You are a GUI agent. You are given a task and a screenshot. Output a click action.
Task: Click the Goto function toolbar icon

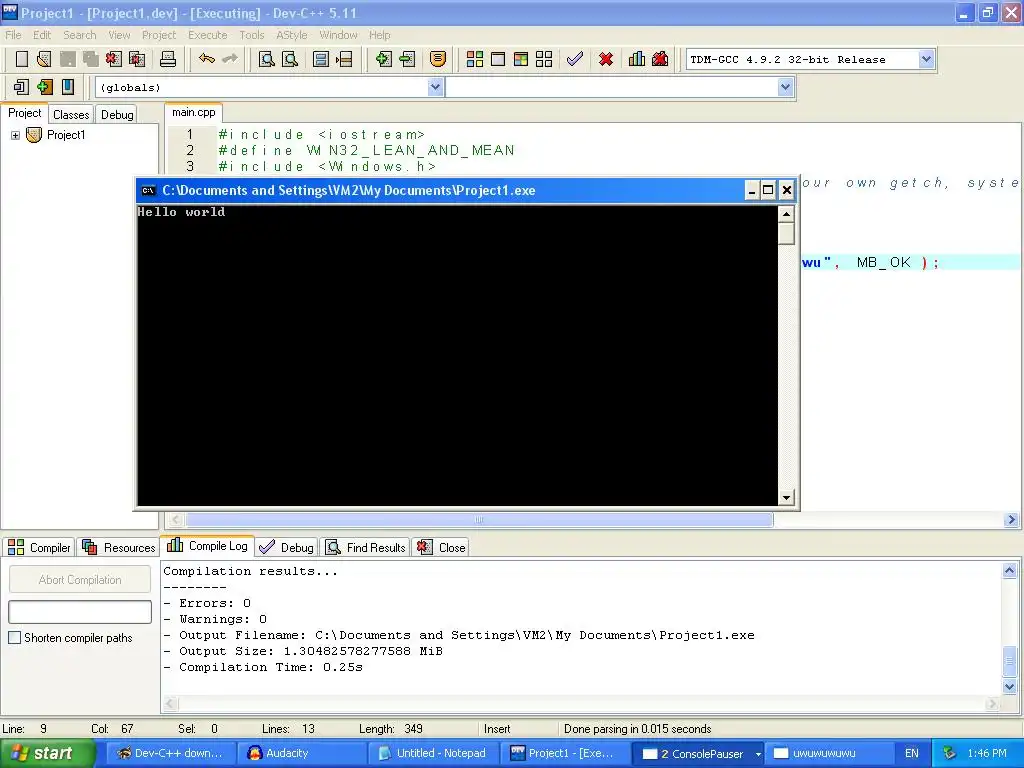coord(321,59)
